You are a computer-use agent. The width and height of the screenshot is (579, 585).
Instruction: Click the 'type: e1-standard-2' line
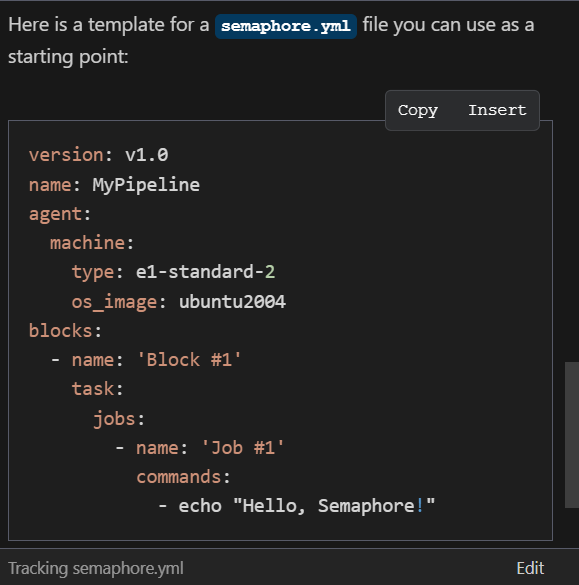tap(173, 272)
